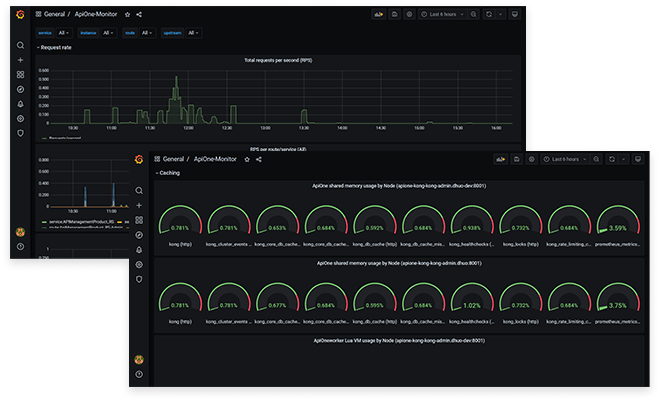The image size is (660, 401).
Task: Refresh the dashboard in the front window
Action: pyautogui.click(x=612, y=159)
